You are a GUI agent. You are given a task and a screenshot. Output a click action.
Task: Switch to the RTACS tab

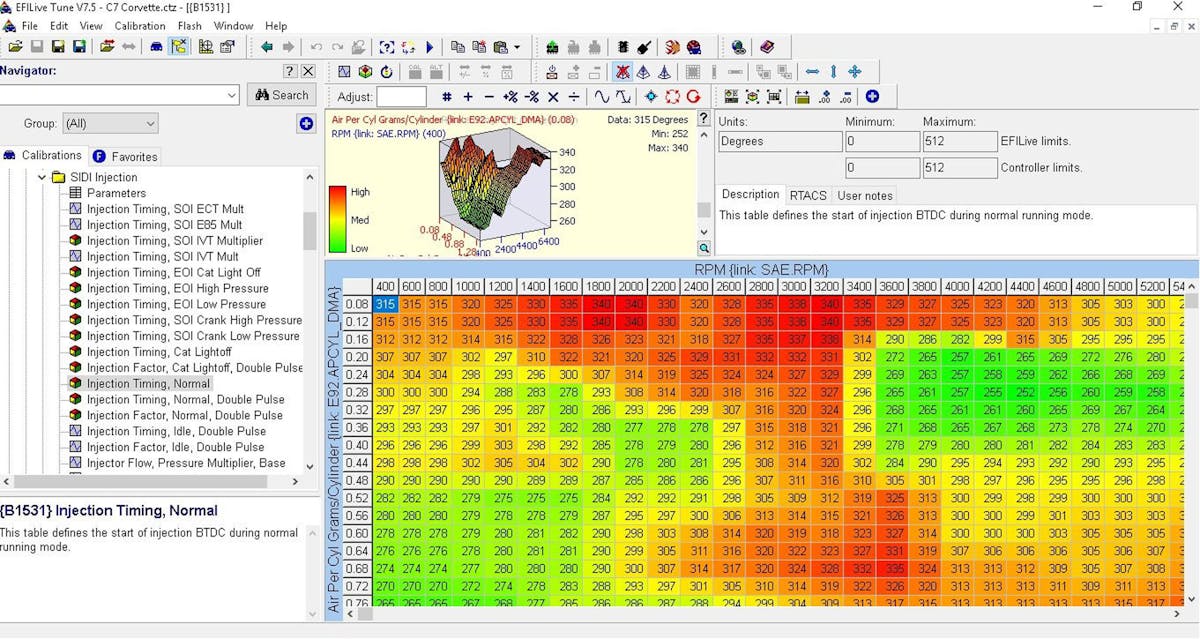pos(807,195)
